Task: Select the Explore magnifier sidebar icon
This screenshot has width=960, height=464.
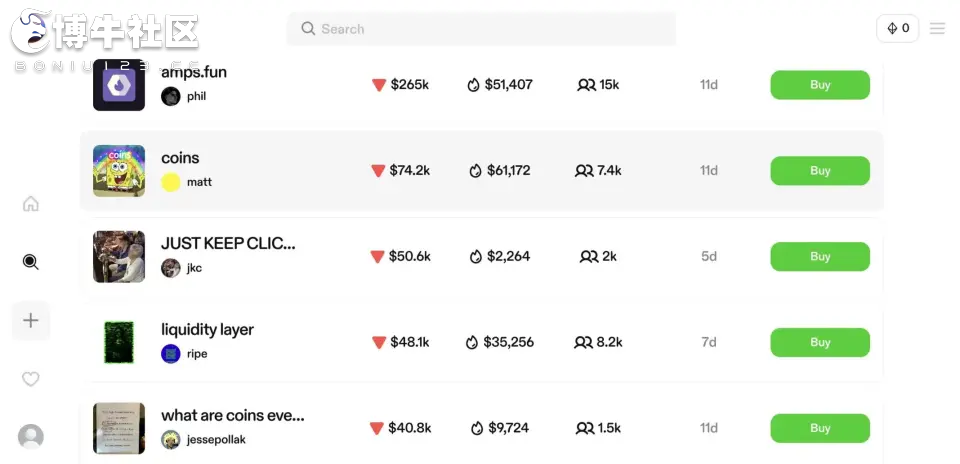Action: 31,262
